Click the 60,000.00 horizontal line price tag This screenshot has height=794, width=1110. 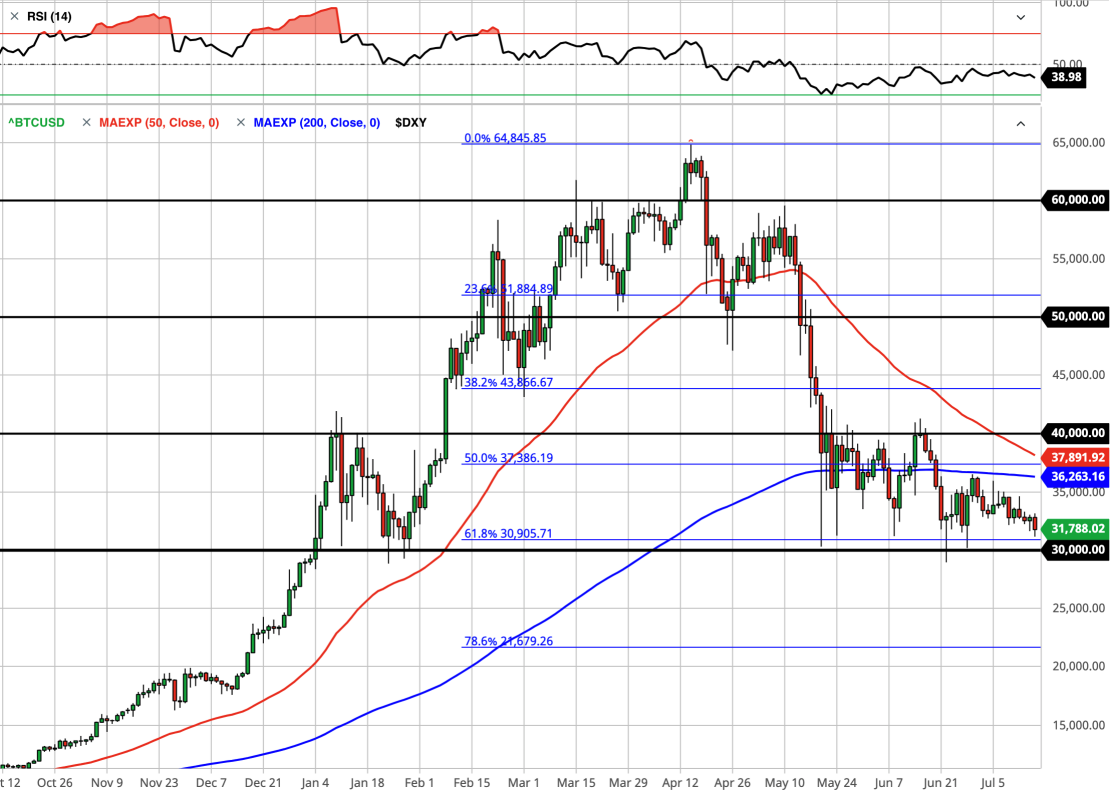1075,200
